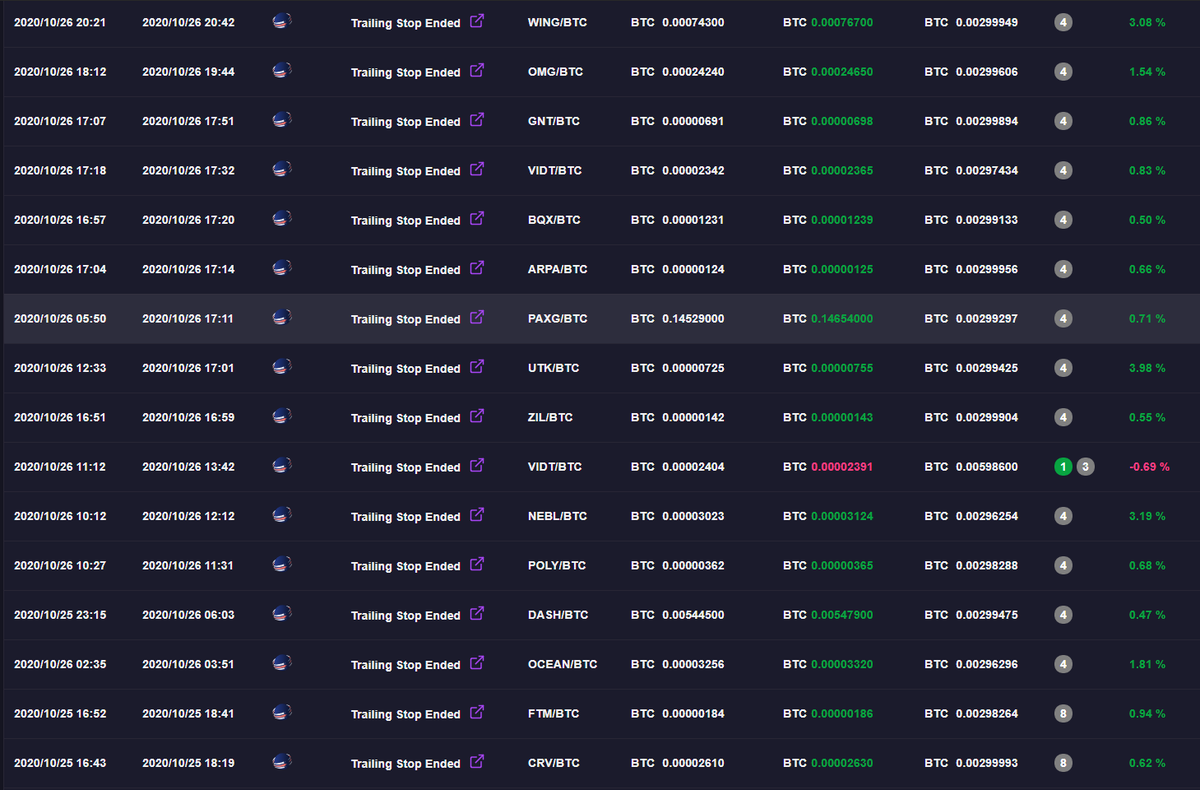This screenshot has height=790, width=1200.
Task: Open external link icon for POLY/BTC trade
Action: [477, 564]
